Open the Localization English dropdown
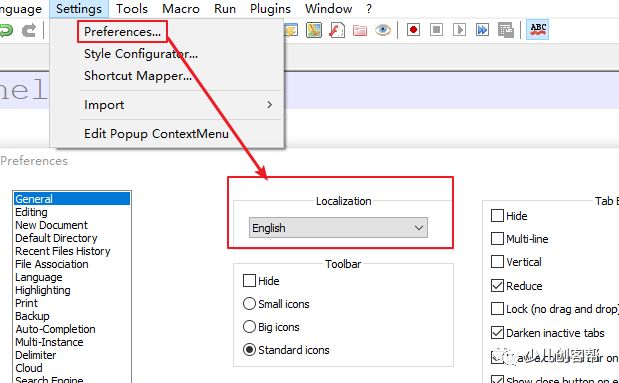This screenshot has height=383, width=619. [x=338, y=228]
